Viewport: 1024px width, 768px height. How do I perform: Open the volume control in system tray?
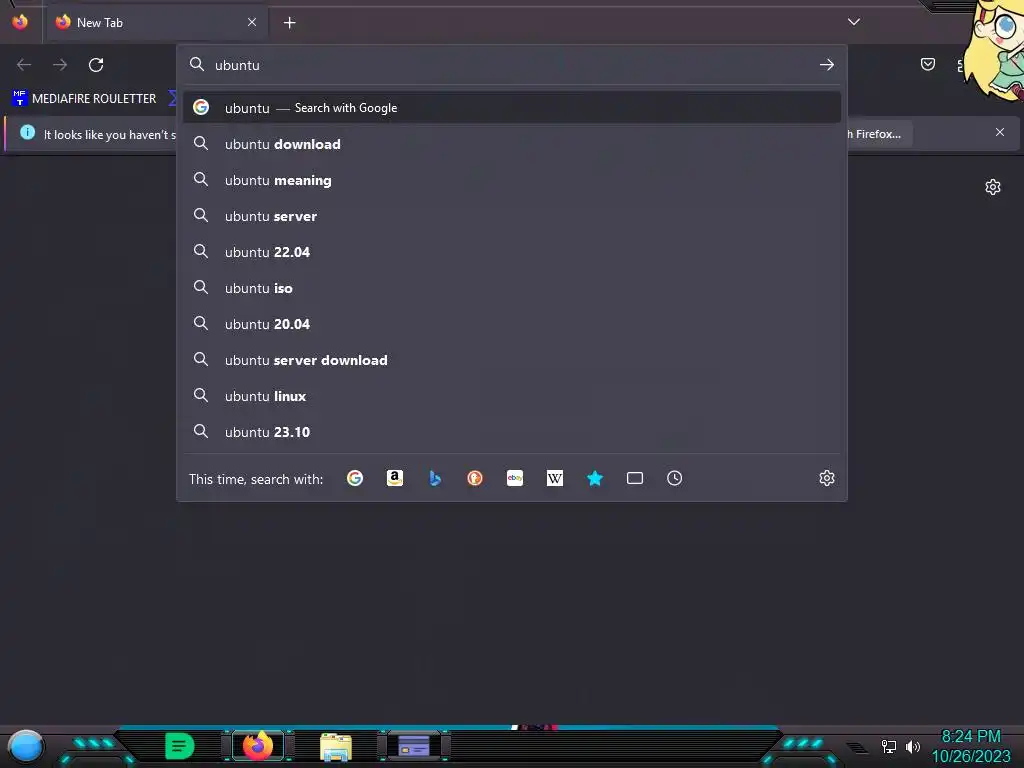tap(913, 746)
